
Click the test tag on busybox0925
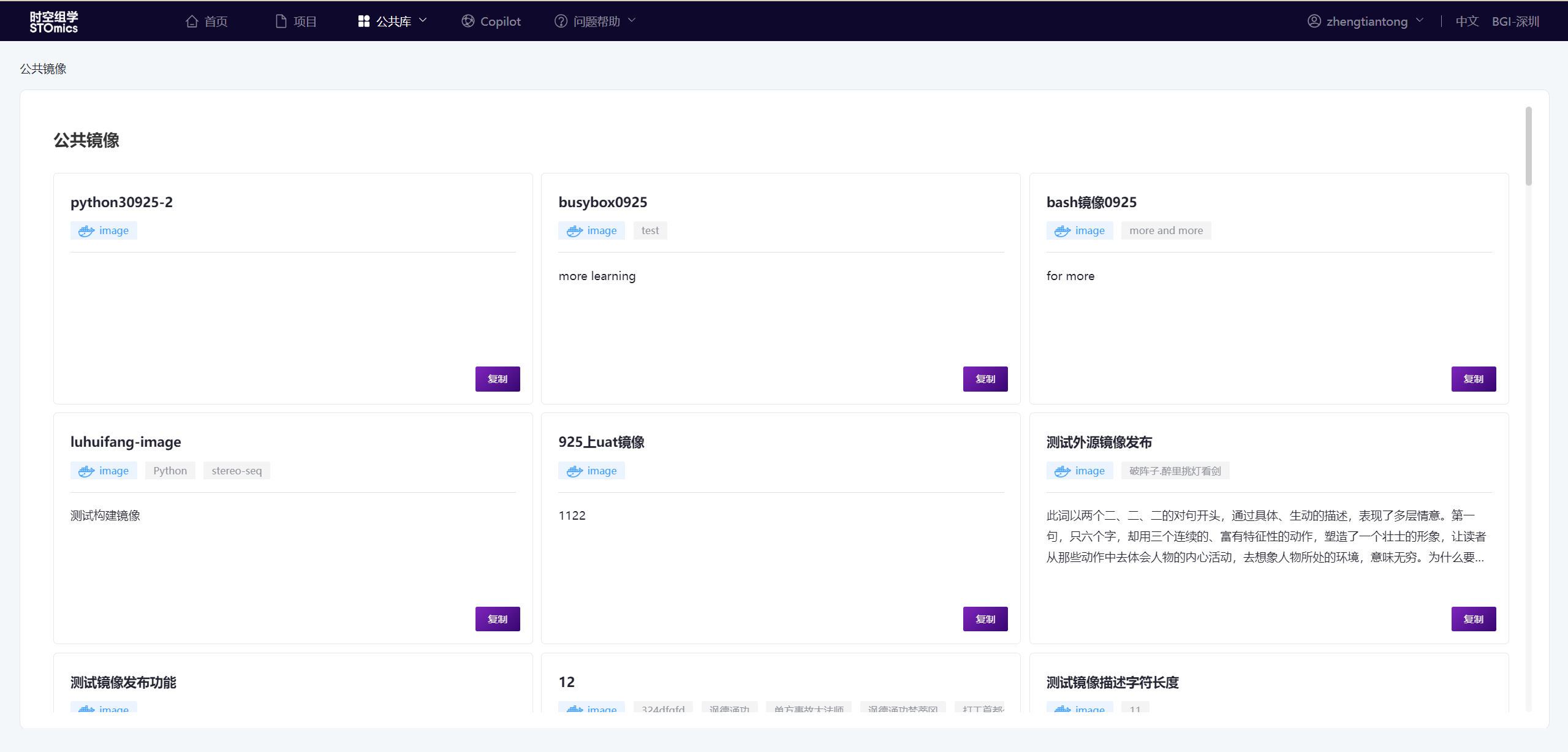[x=650, y=230]
